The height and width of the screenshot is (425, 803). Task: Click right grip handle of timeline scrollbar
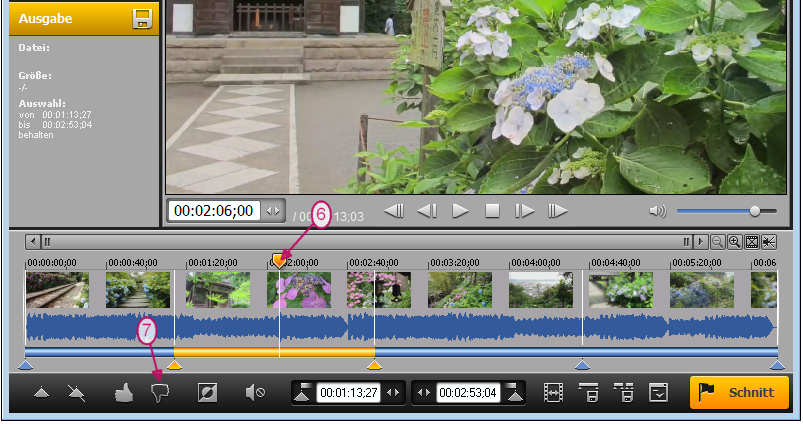coord(686,242)
